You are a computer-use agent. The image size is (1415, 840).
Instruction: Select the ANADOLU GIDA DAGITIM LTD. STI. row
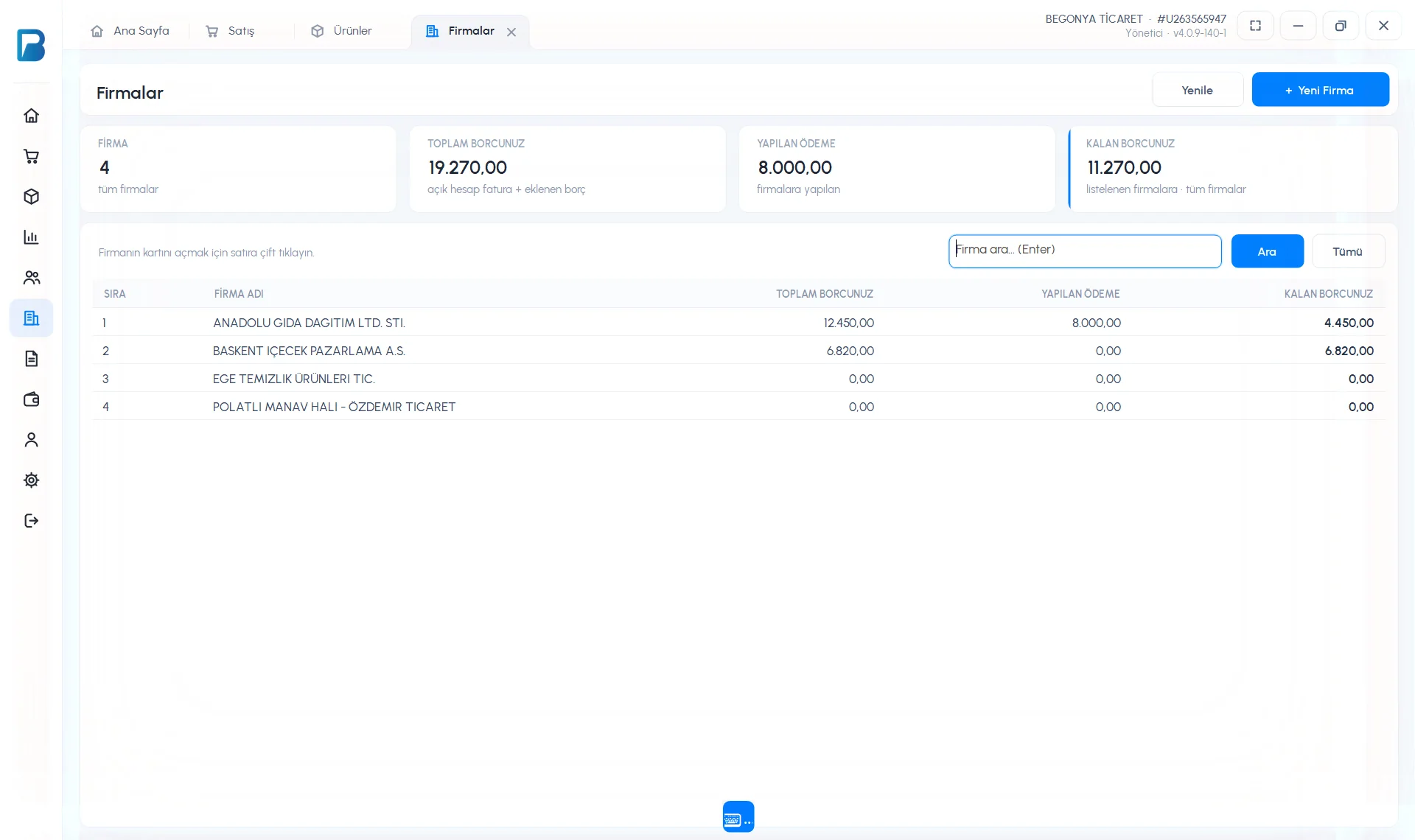pyautogui.click(x=738, y=323)
